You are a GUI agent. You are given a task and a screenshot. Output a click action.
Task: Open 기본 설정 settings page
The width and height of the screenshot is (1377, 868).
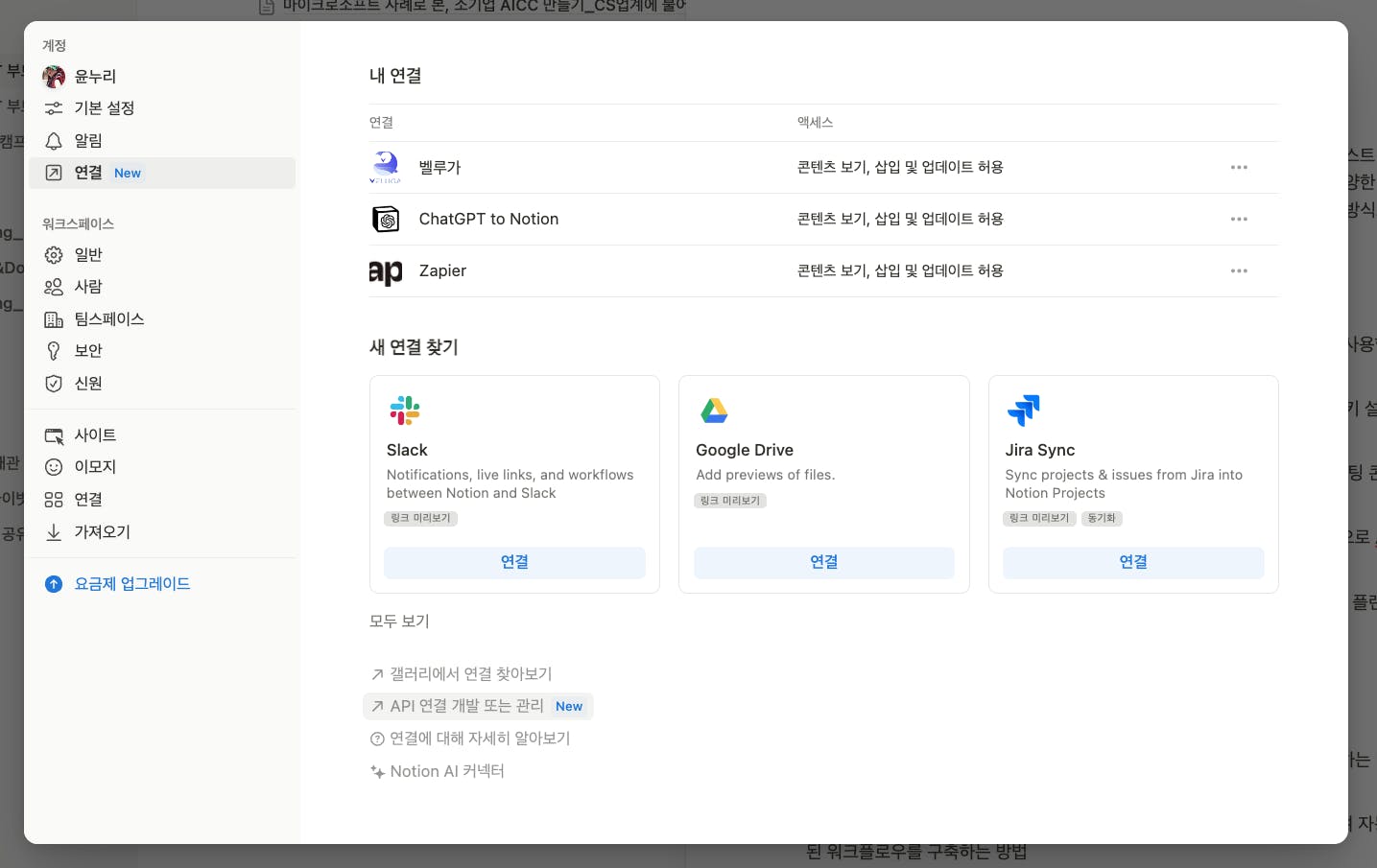[161, 108]
